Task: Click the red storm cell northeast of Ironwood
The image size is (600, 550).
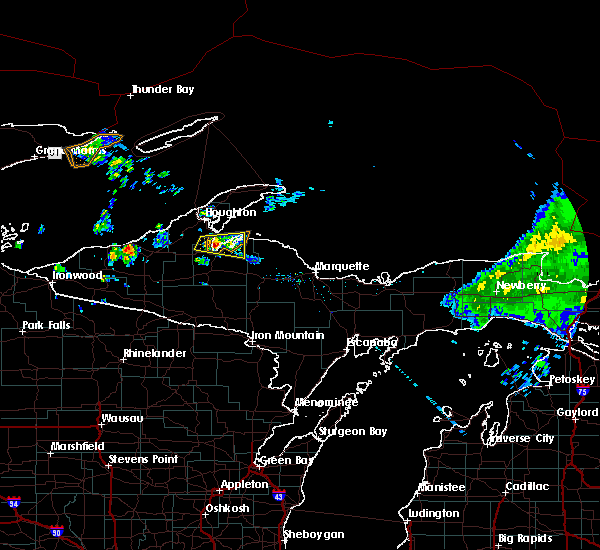Action: point(129,252)
